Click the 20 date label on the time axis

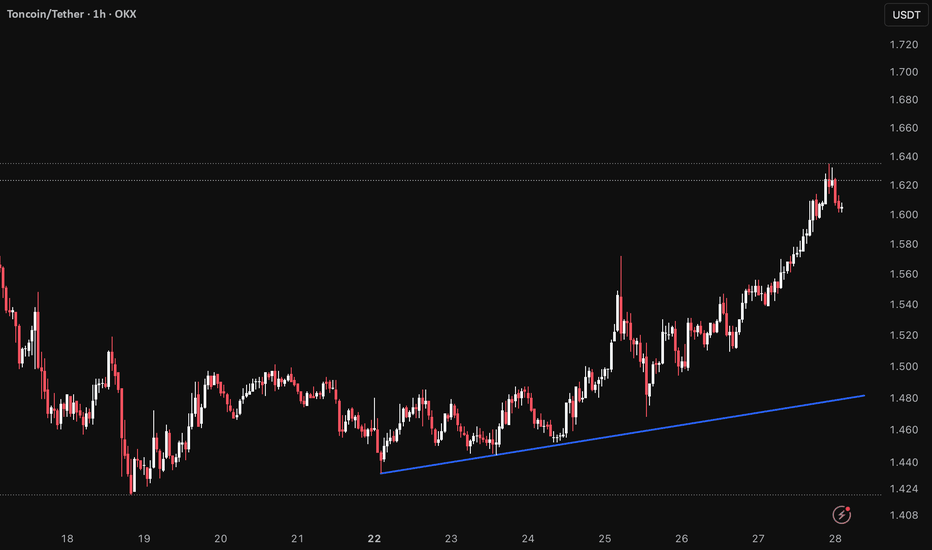pos(221,539)
